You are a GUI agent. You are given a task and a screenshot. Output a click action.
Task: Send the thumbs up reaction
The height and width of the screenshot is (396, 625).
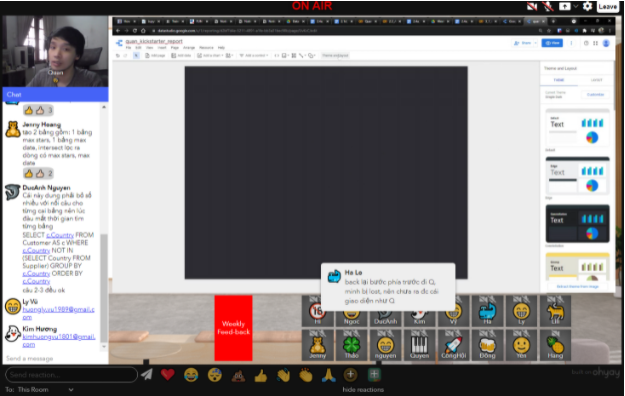coord(261,375)
